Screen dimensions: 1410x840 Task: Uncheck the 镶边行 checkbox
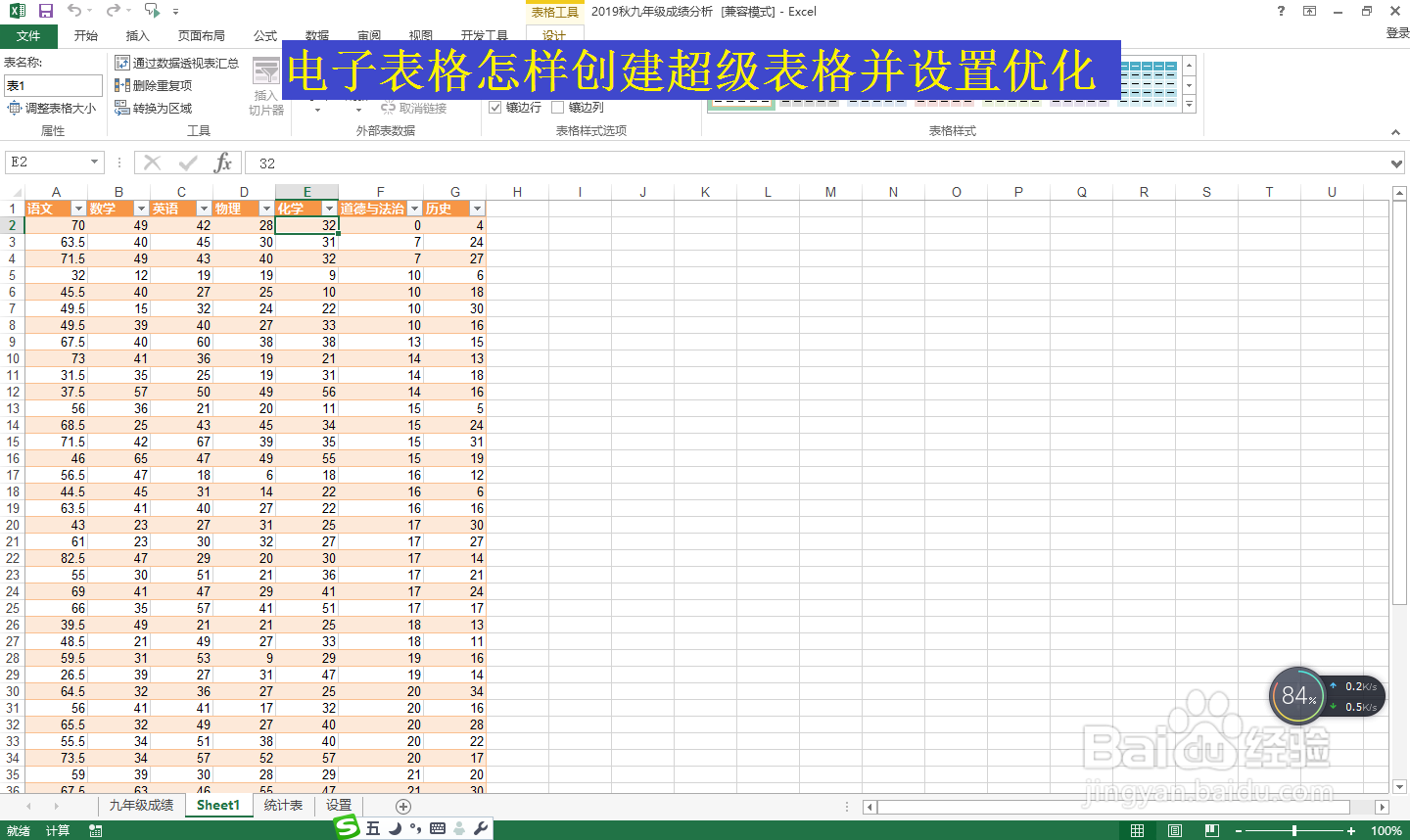[x=496, y=108]
